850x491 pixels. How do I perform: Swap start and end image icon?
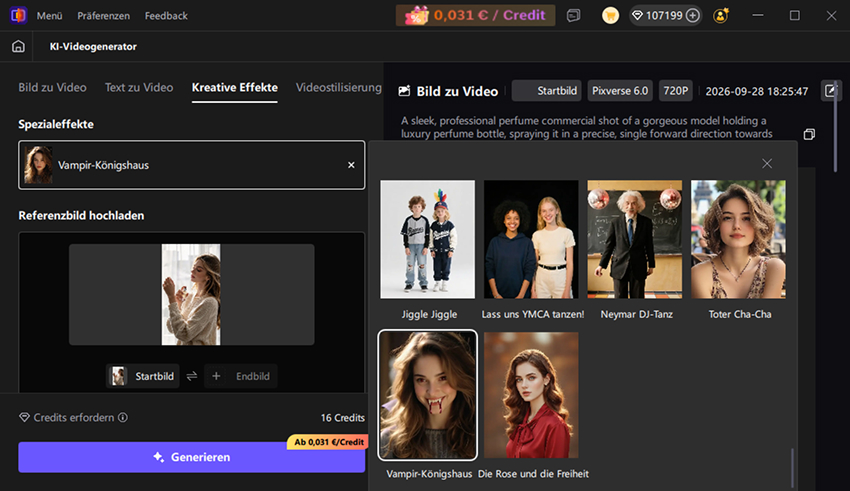(x=192, y=376)
